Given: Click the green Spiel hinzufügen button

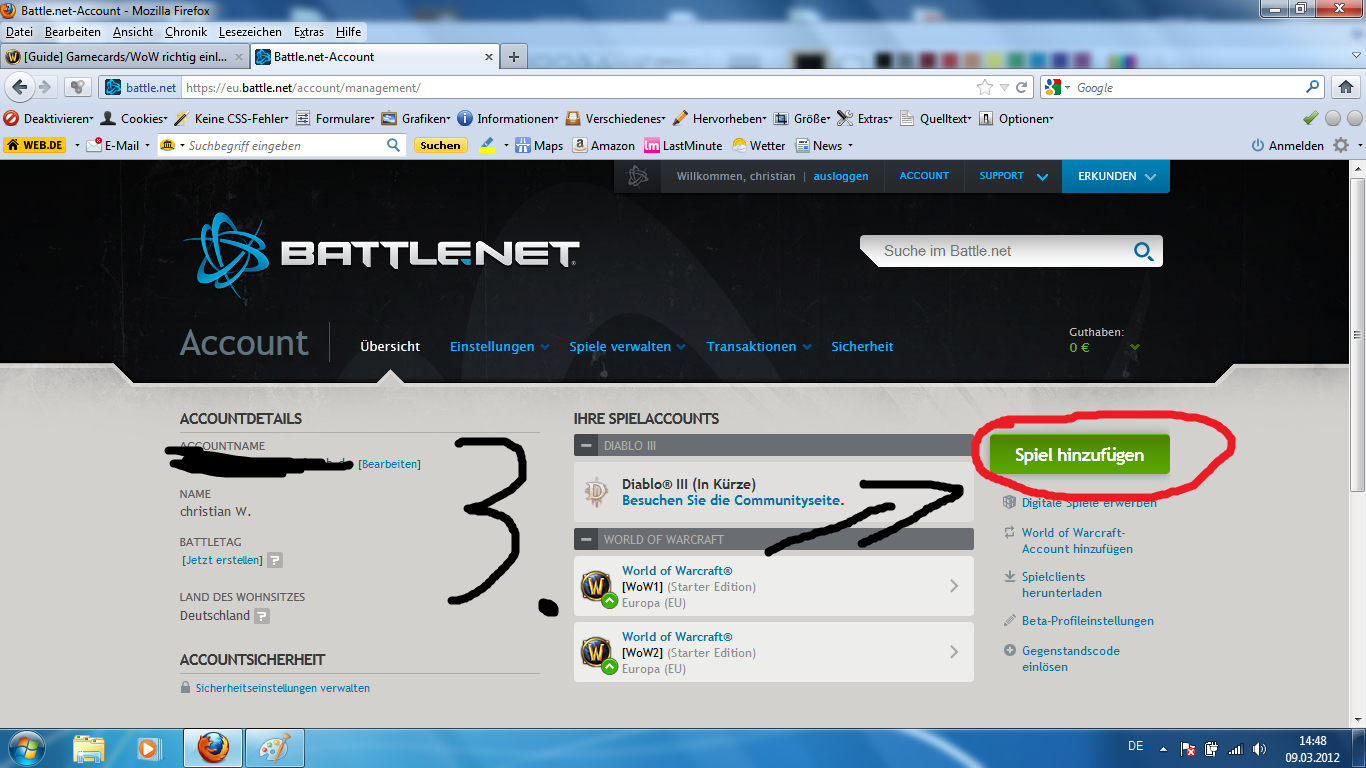Looking at the screenshot, I should [x=1079, y=455].
